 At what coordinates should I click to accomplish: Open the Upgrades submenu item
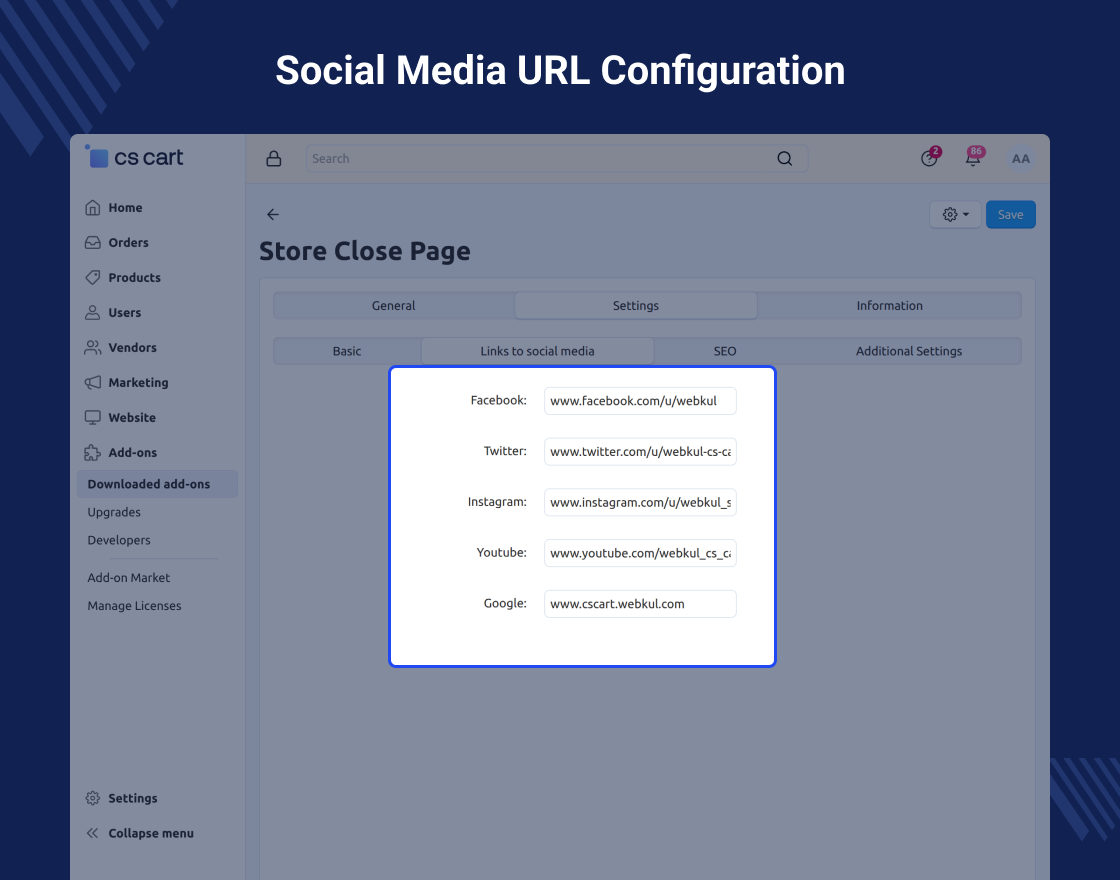[x=114, y=512]
